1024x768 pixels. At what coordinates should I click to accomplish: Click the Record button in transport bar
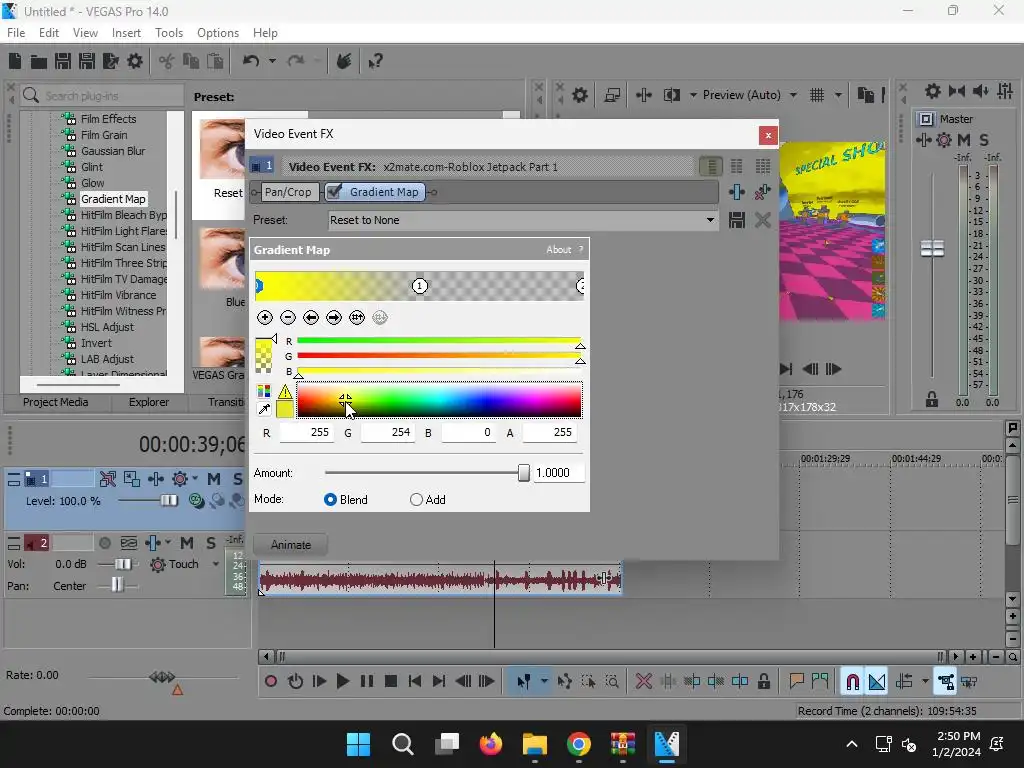(270, 682)
